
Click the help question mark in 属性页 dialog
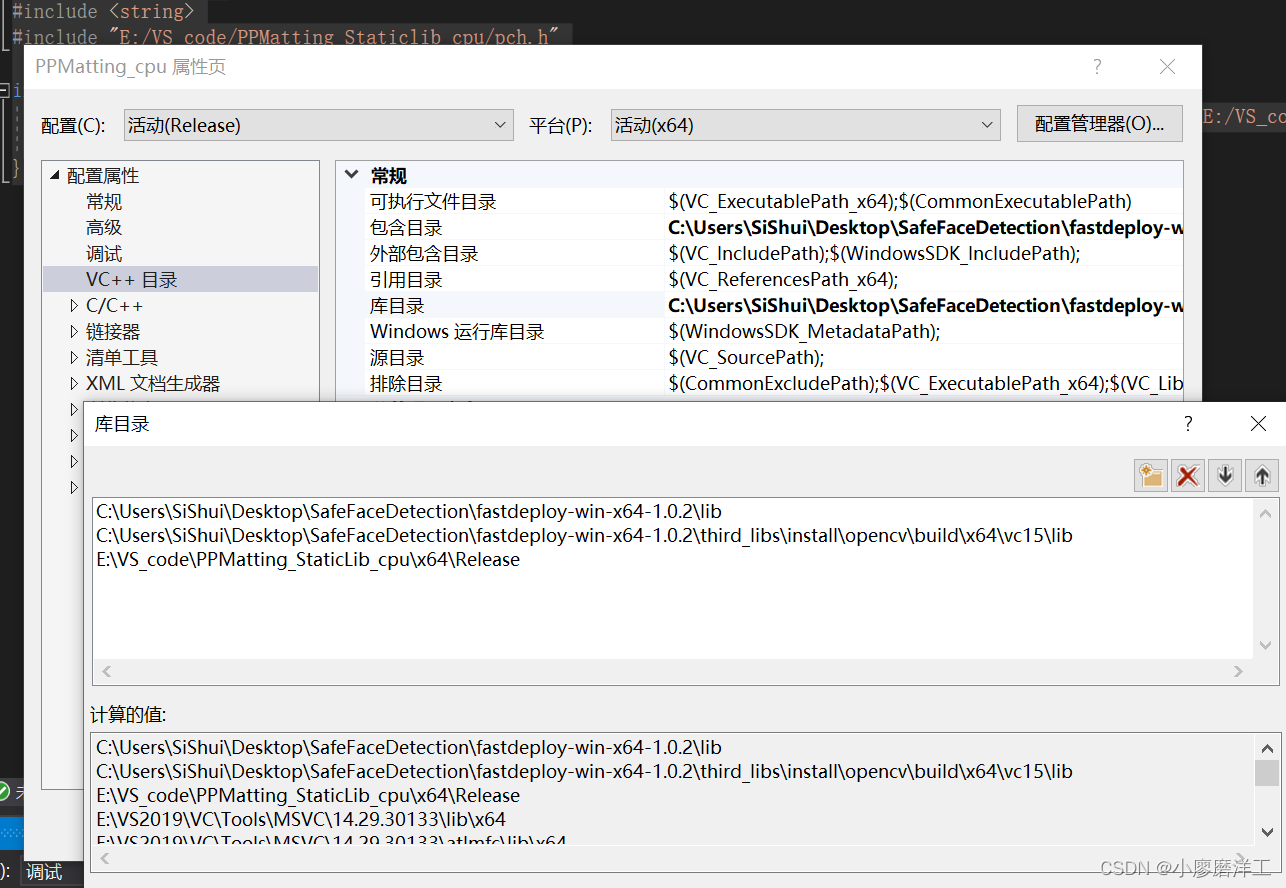pos(1097,66)
